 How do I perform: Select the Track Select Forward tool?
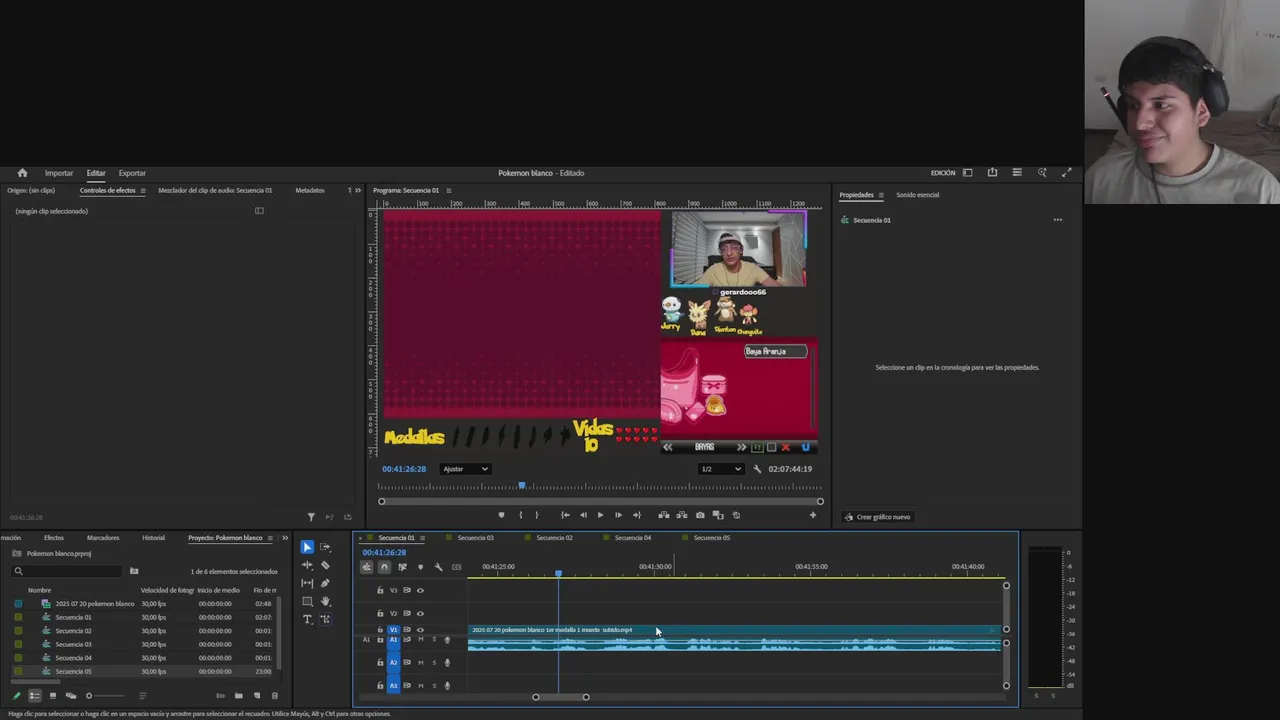point(325,547)
